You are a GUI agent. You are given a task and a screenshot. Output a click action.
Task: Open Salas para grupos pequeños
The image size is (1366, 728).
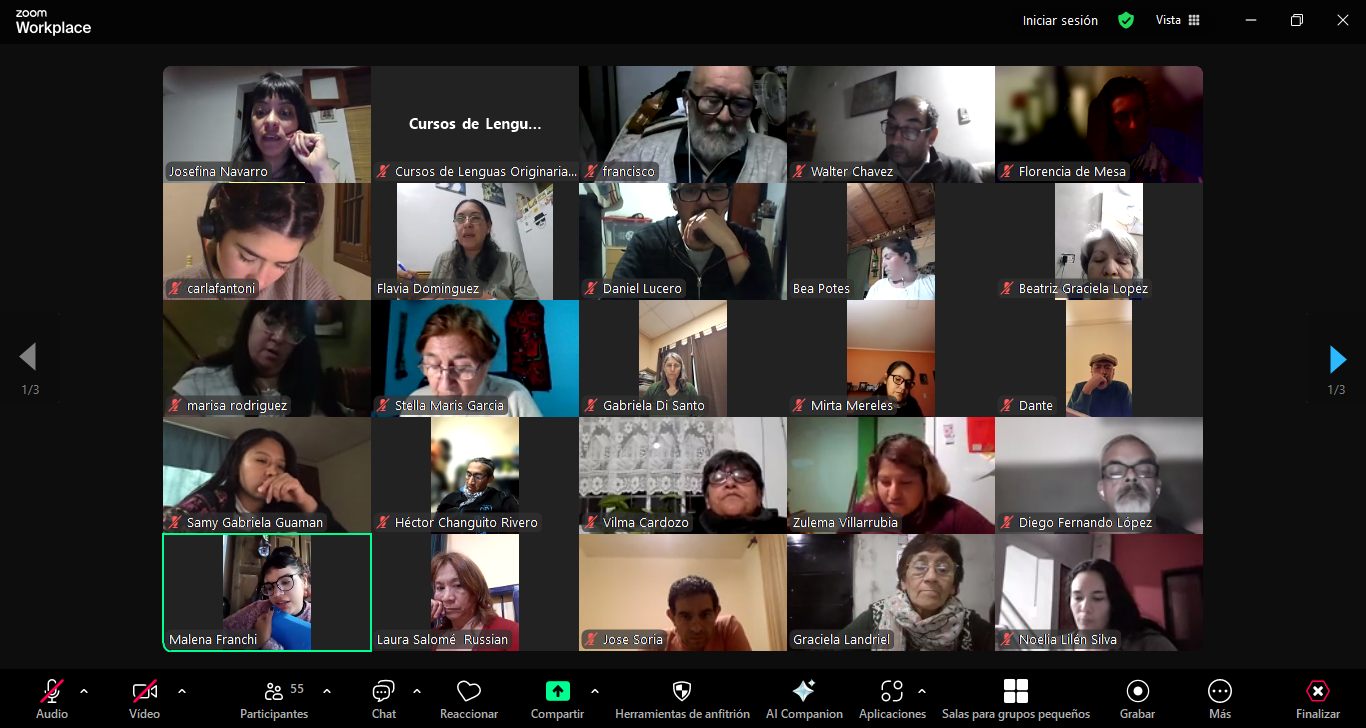point(1015,691)
